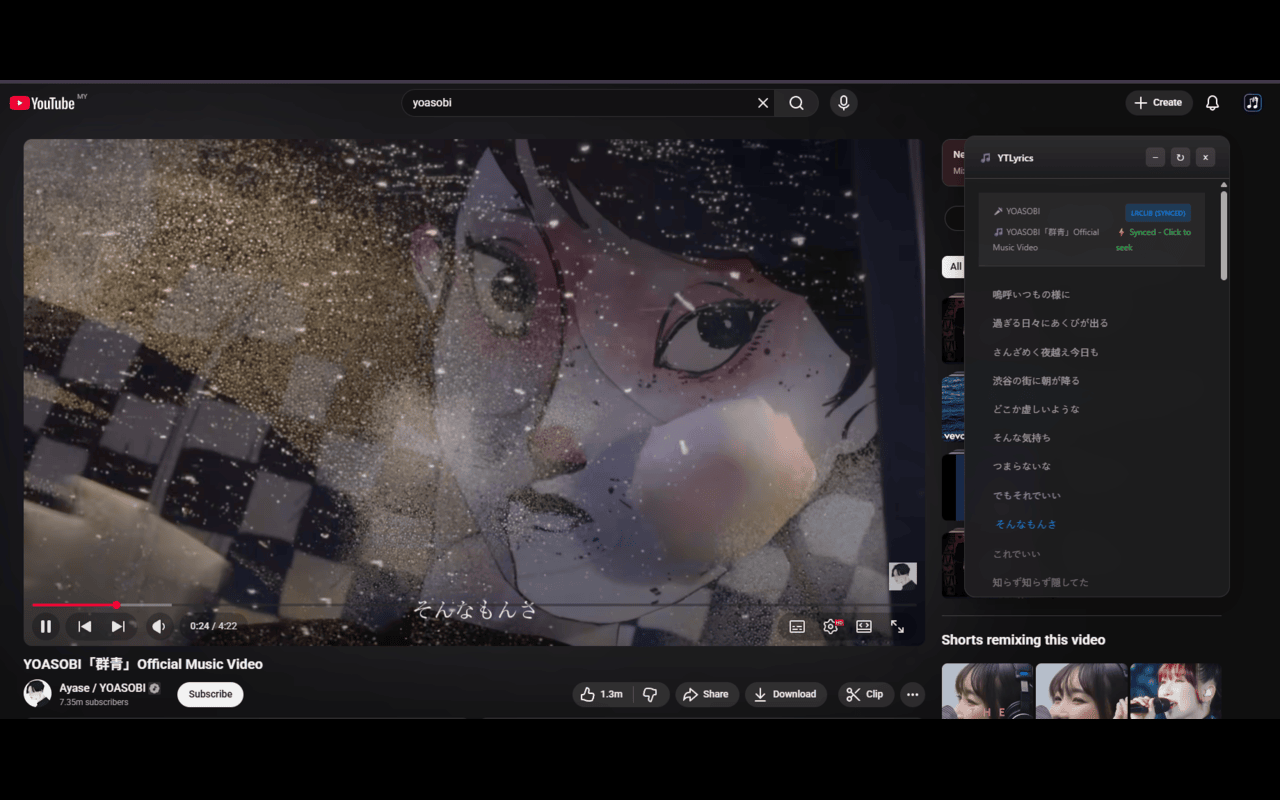Open the player settings gear

[830, 626]
